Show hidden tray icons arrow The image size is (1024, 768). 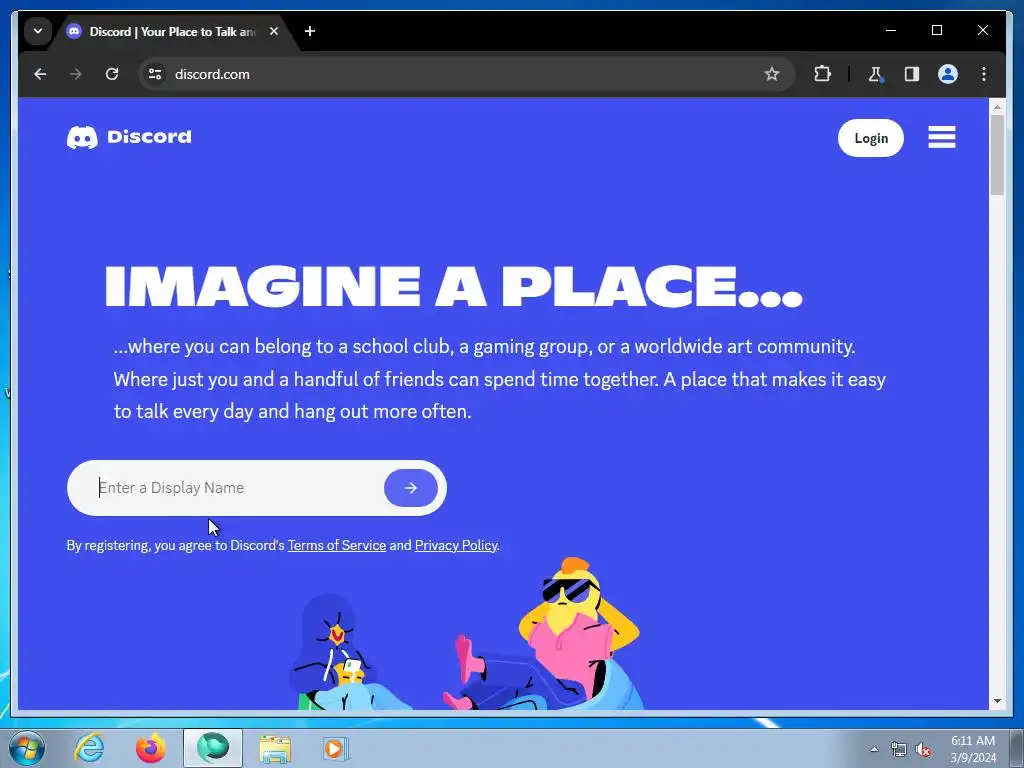point(874,749)
